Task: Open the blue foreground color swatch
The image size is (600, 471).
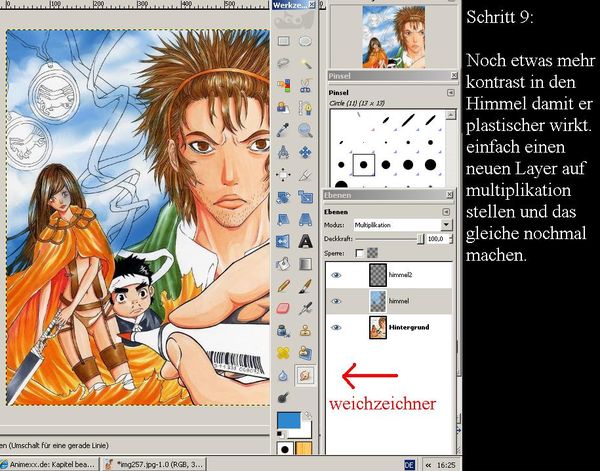Action: 289,420
